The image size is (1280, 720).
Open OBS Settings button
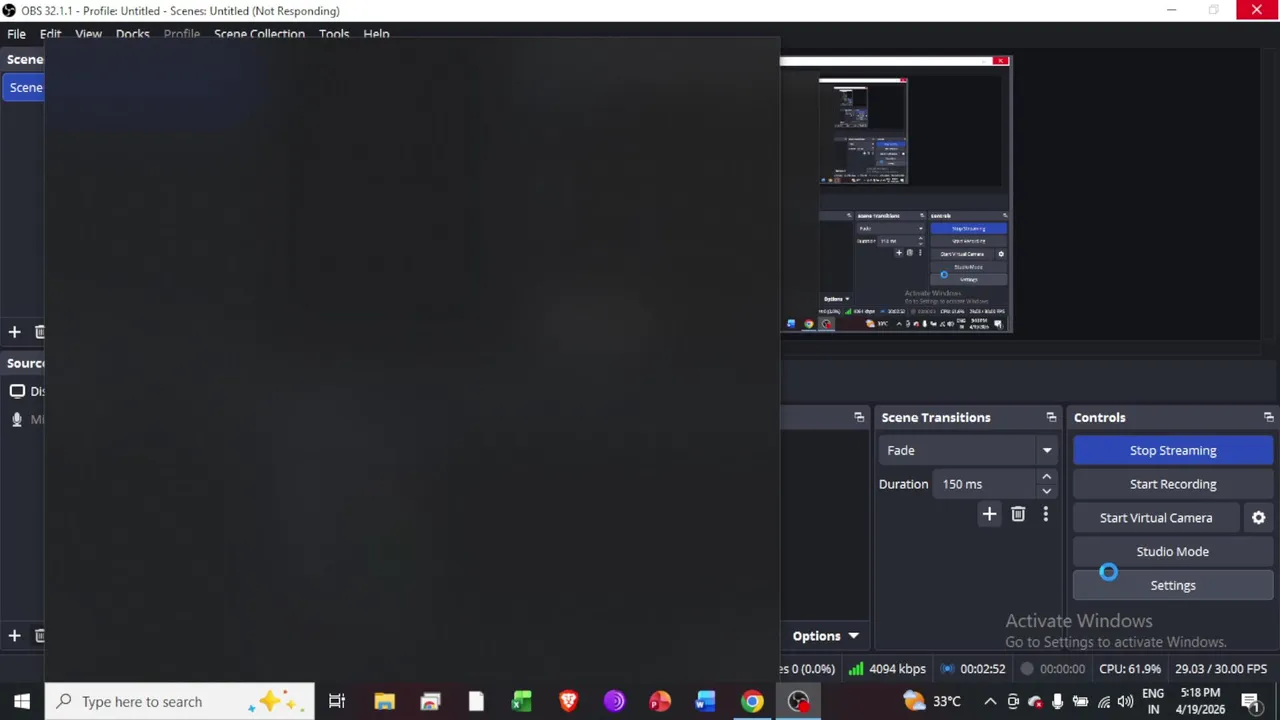pos(1173,585)
